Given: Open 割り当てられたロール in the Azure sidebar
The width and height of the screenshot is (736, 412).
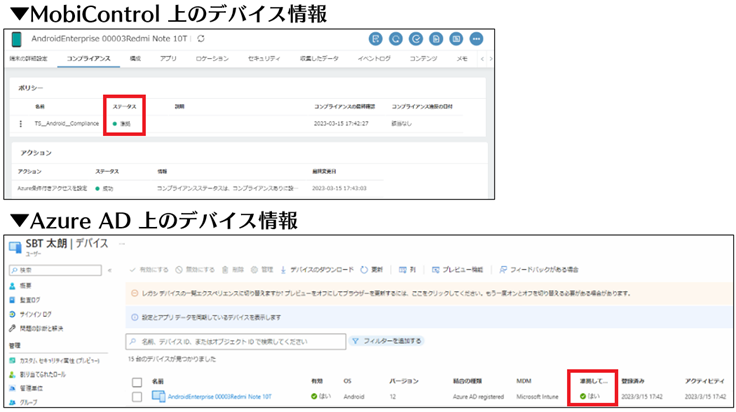Looking at the screenshot, I should (43, 375).
